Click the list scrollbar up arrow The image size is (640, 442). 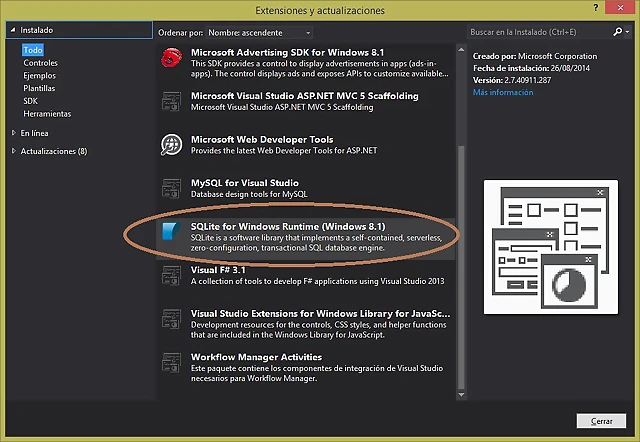point(461,50)
